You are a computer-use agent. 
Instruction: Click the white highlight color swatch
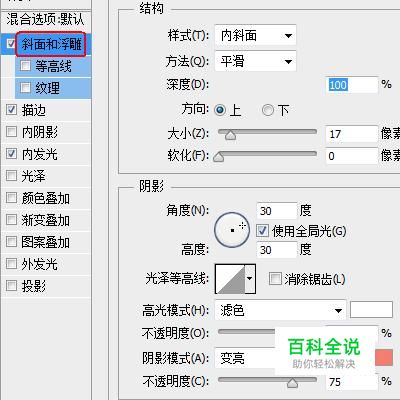(x=371, y=310)
